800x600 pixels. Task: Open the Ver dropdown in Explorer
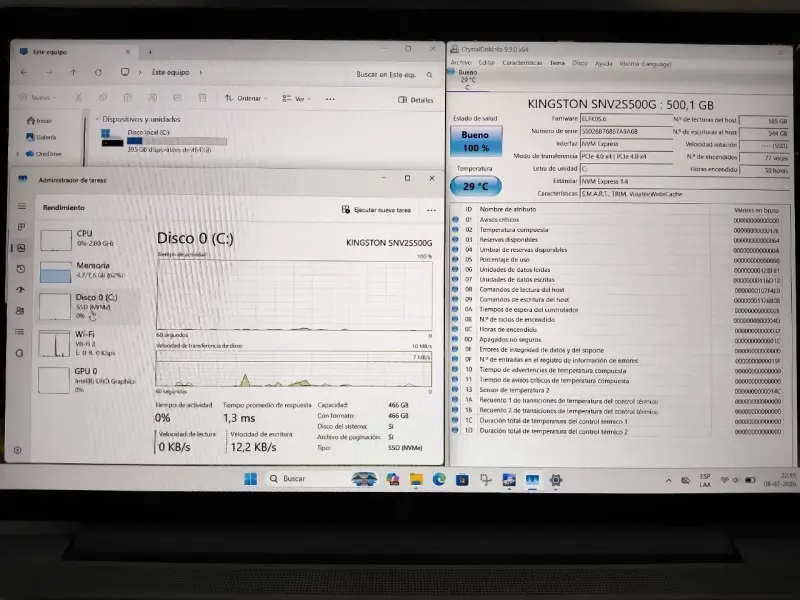[x=296, y=98]
